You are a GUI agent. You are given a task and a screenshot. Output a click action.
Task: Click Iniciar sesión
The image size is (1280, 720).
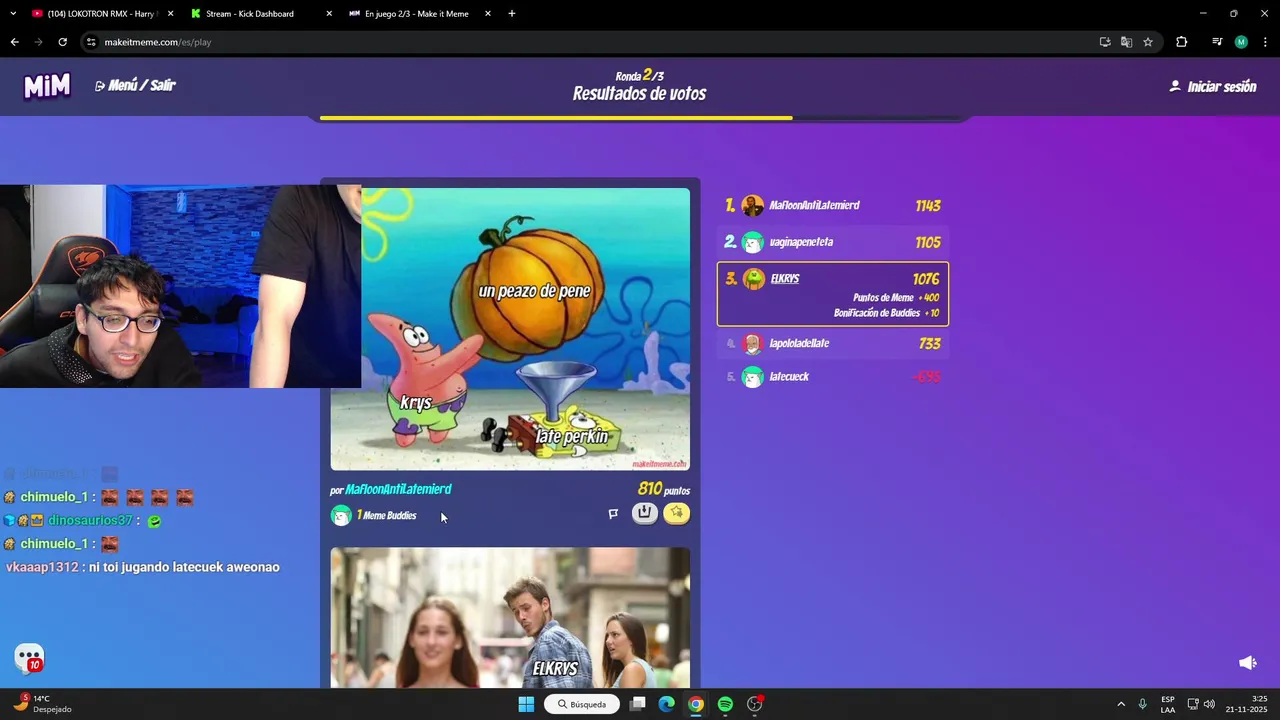click(1212, 87)
